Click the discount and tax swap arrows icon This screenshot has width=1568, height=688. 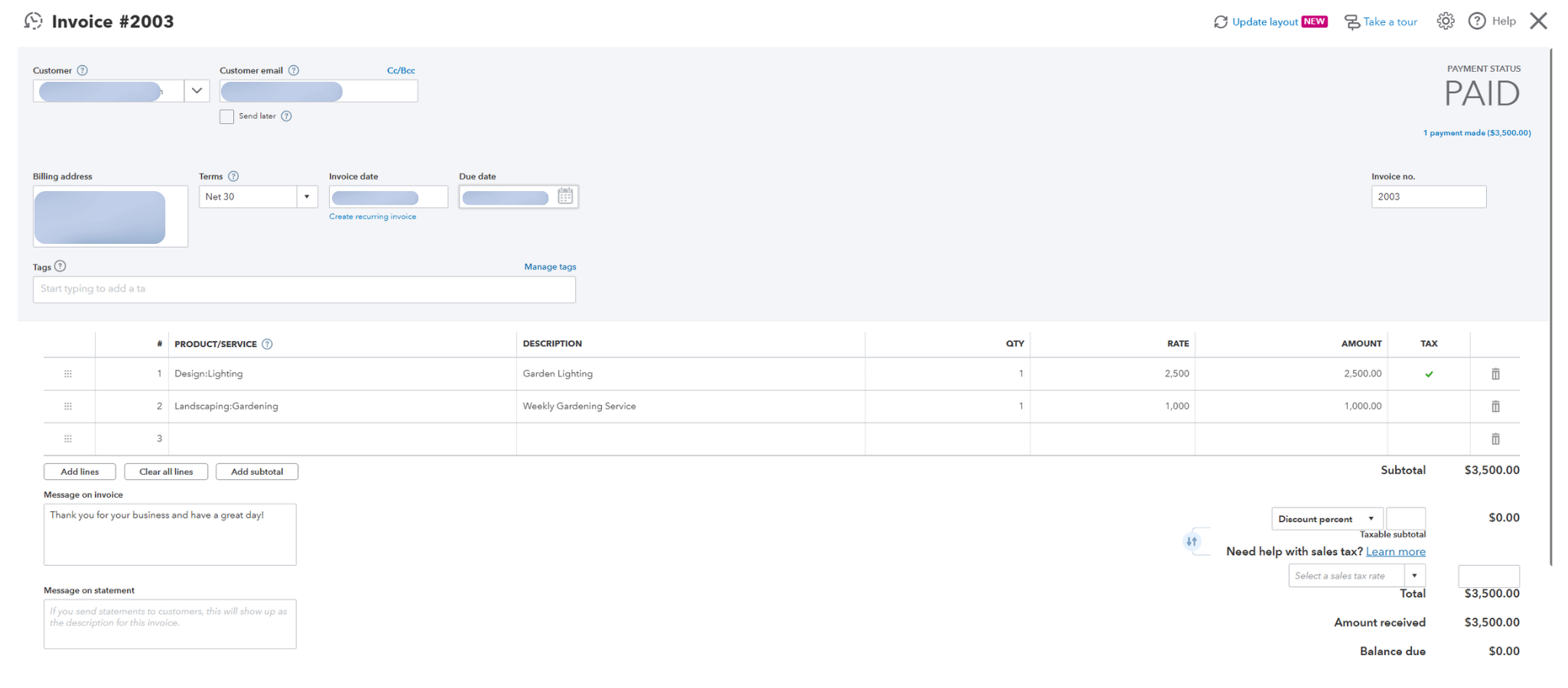1192,541
